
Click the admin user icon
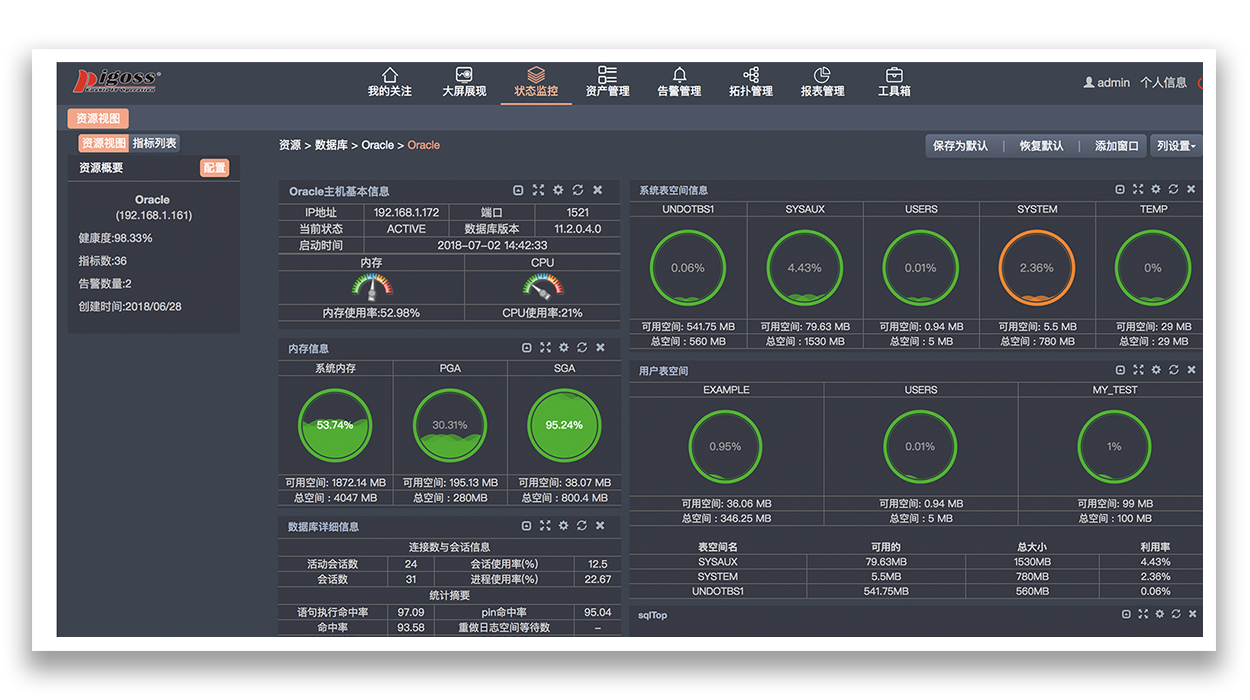click(x=1089, y=83)
